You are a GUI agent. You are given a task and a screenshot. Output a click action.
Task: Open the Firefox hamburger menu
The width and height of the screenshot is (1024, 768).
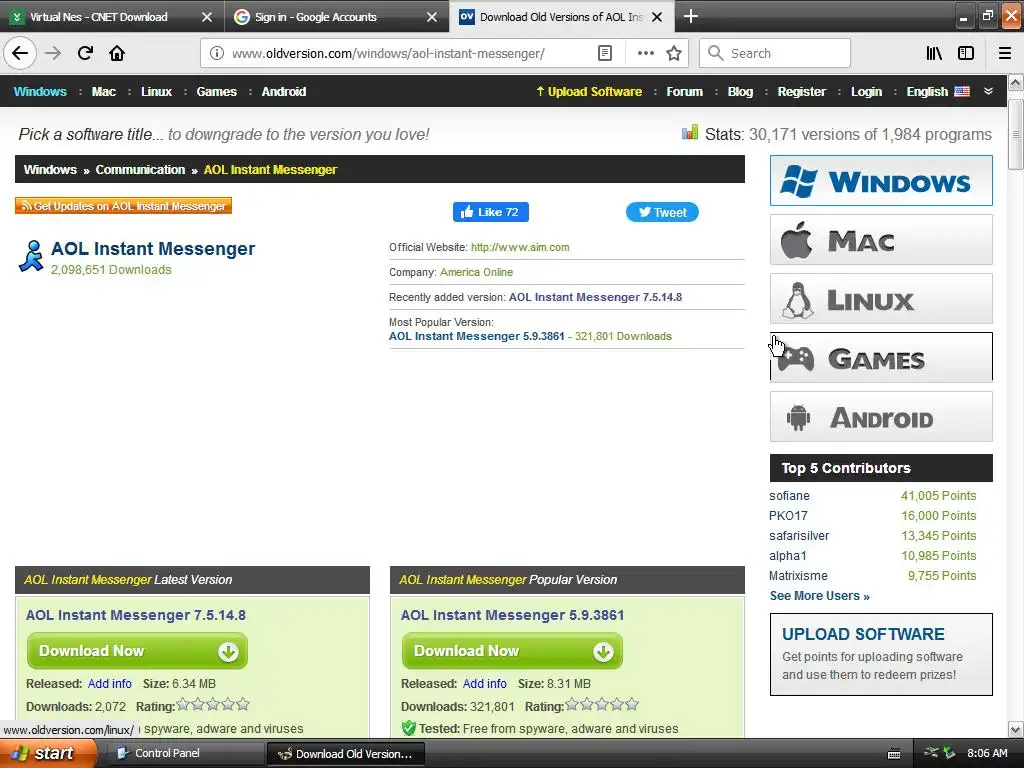tap(1005, 54)
